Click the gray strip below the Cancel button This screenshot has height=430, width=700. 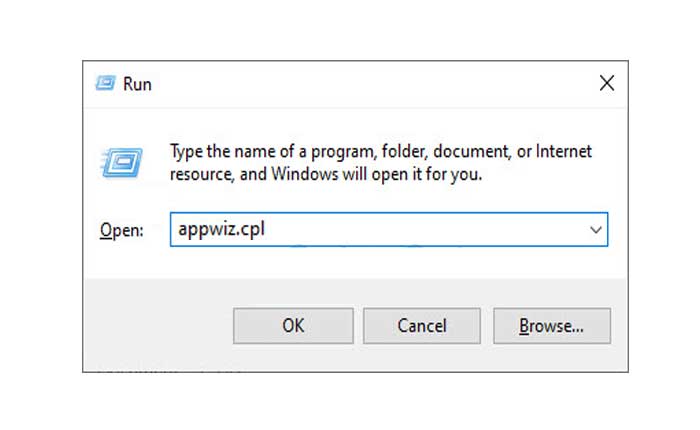[x=421, y=358]
